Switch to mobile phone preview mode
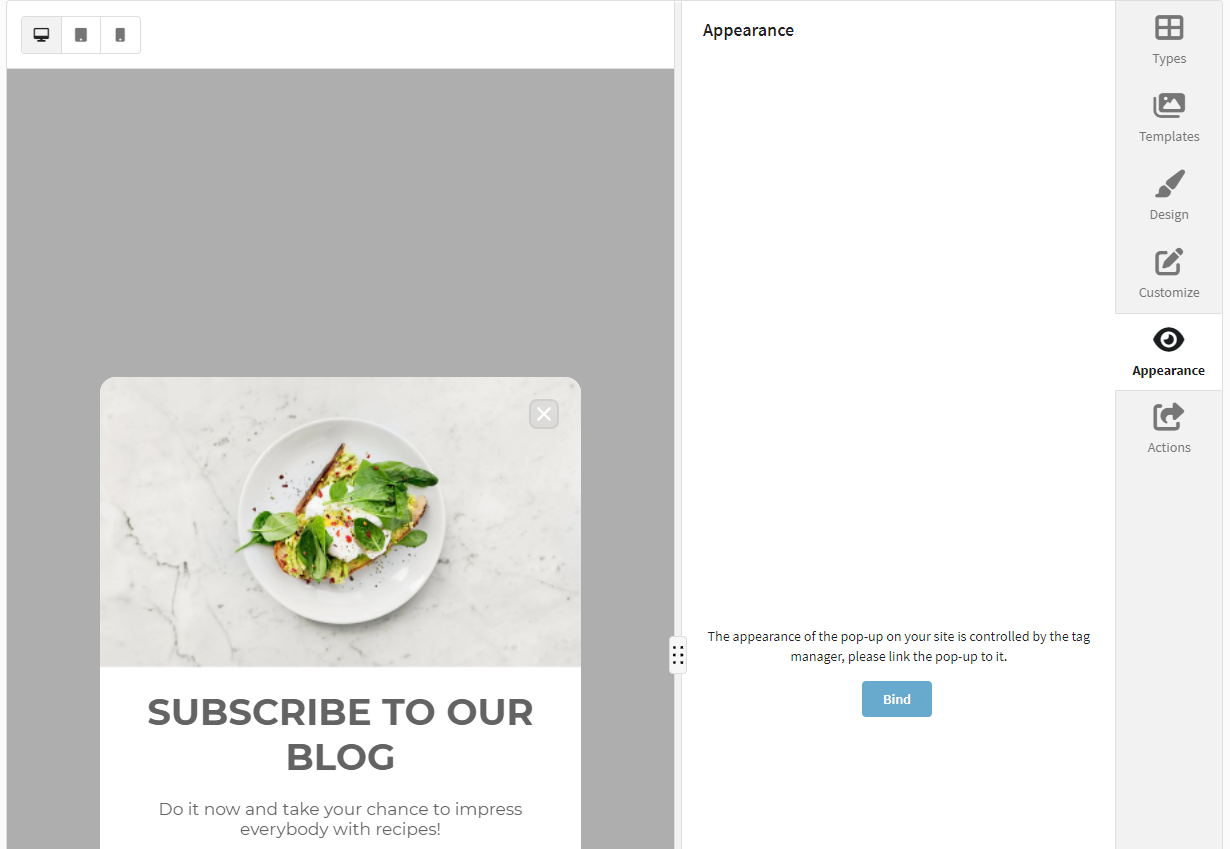Screen dimensions: 1230x849 click(120, 35)
